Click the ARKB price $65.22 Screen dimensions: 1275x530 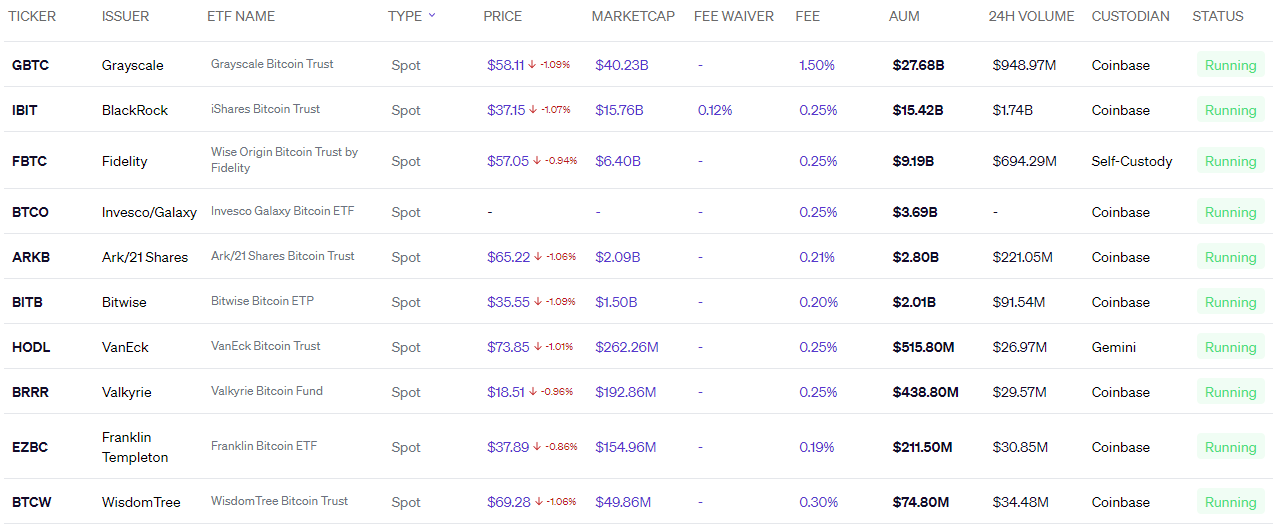click(508, 257)
